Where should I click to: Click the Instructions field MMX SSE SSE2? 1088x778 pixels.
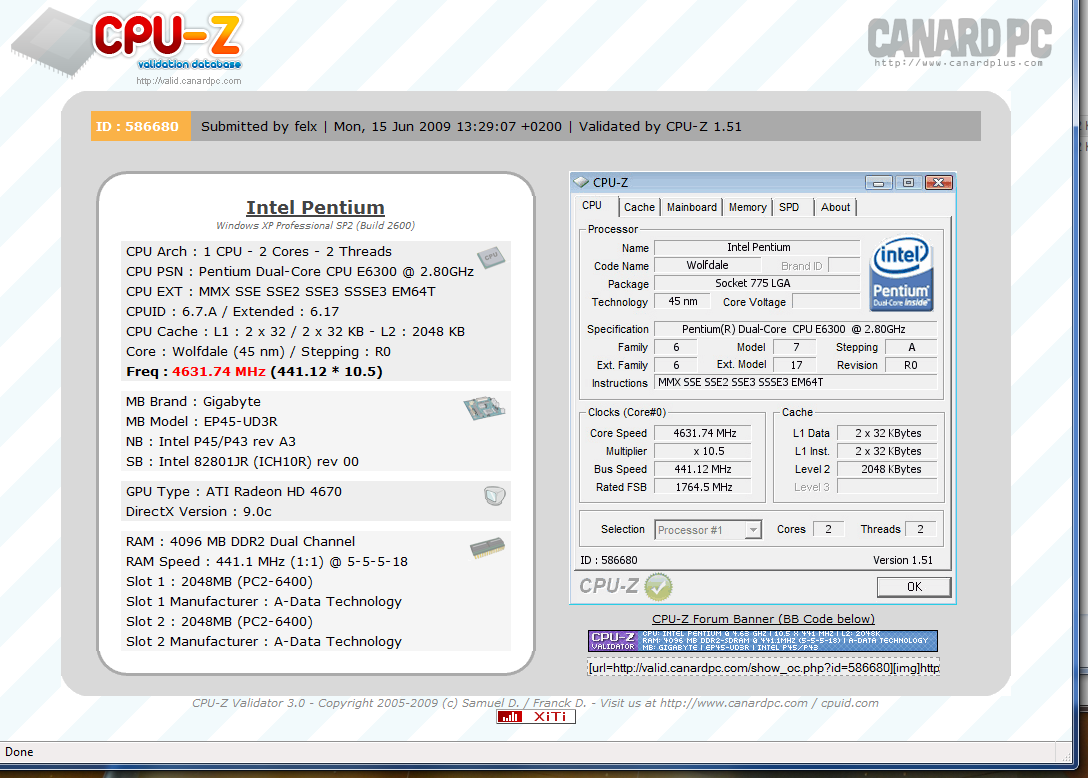[795, 382]
